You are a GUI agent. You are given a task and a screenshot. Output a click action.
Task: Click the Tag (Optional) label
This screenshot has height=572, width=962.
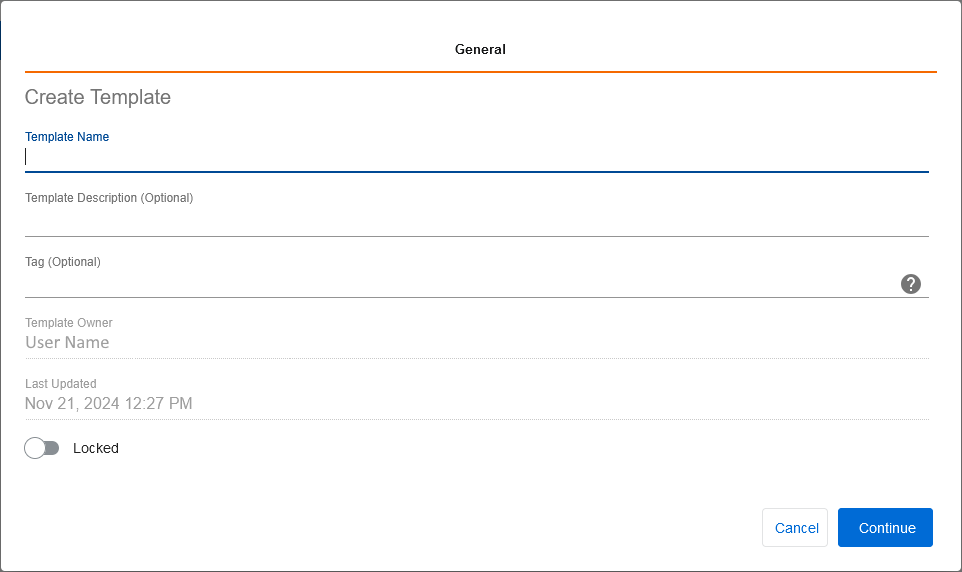coord(63,262)
